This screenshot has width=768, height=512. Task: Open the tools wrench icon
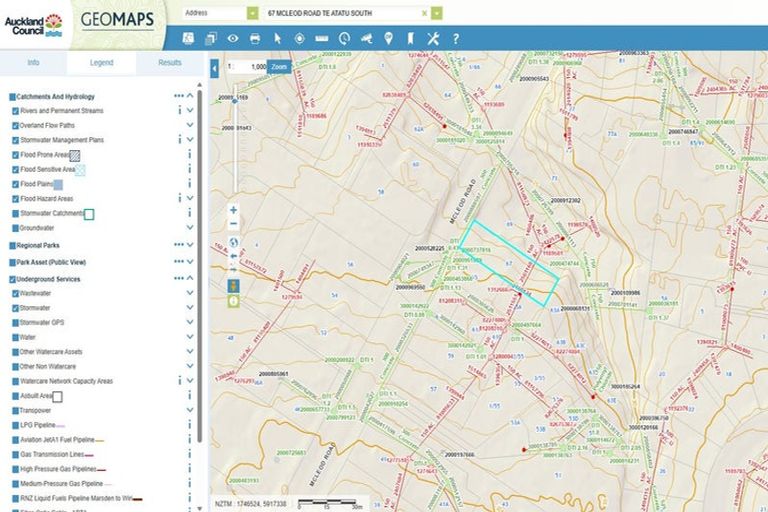pyautogui.click(x=433, y=38)
